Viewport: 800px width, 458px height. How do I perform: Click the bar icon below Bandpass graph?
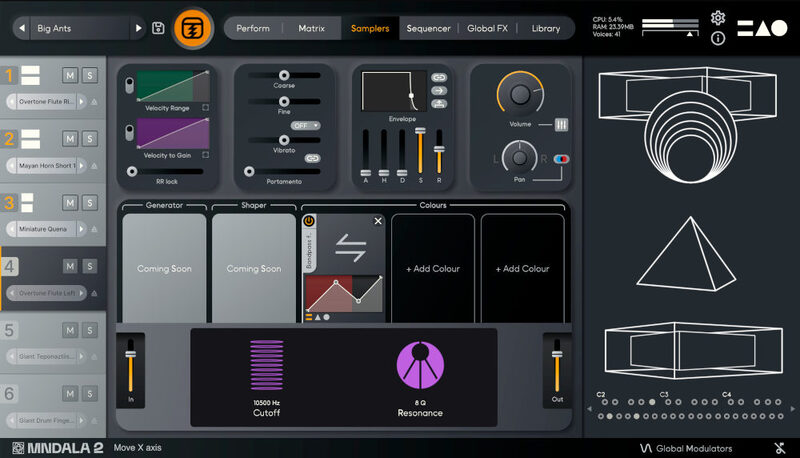click(x=309, y=317)
